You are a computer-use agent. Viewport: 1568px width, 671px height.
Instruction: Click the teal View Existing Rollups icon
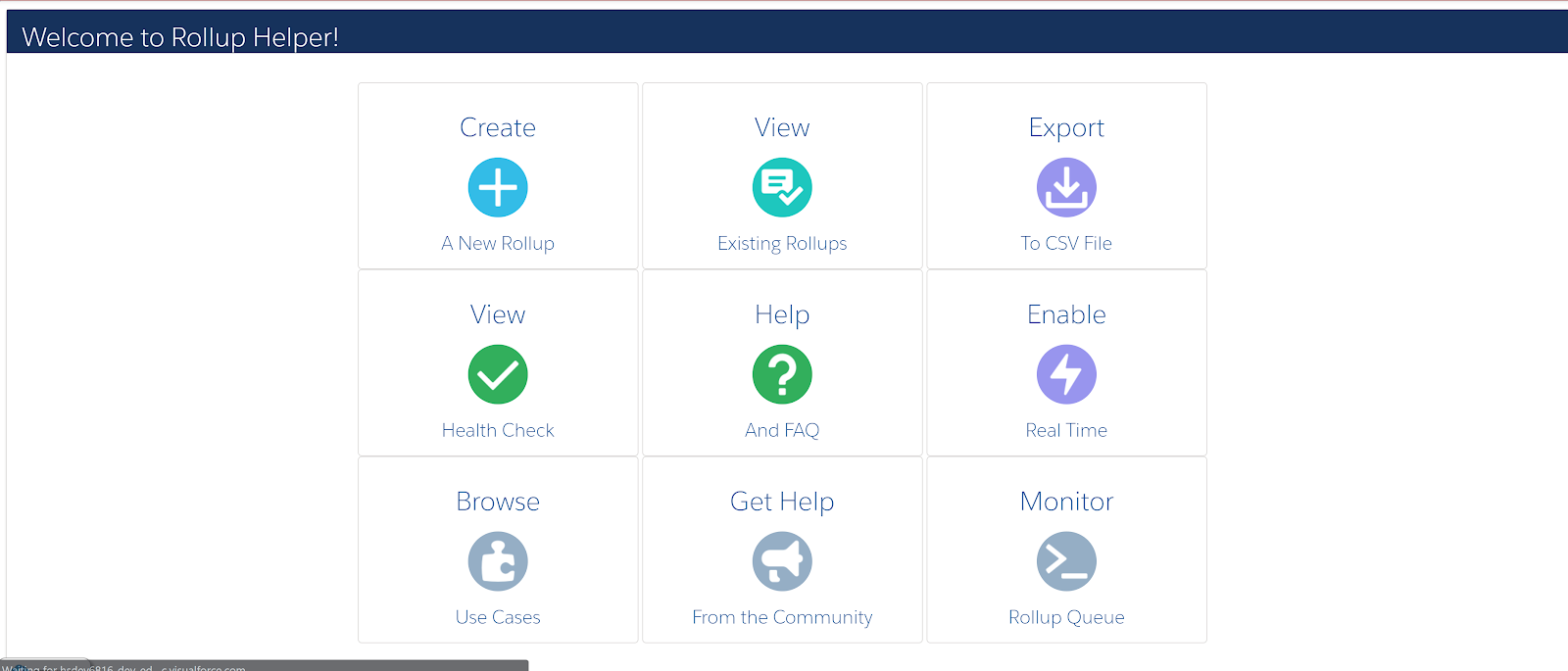[x=782, y=187]
